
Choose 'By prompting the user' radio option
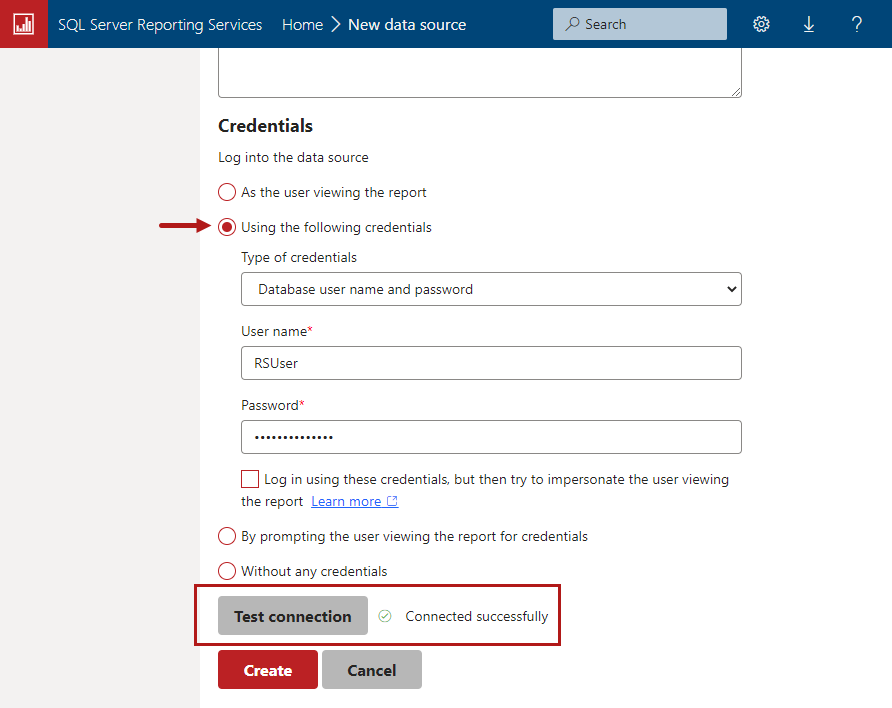(227, 536)
